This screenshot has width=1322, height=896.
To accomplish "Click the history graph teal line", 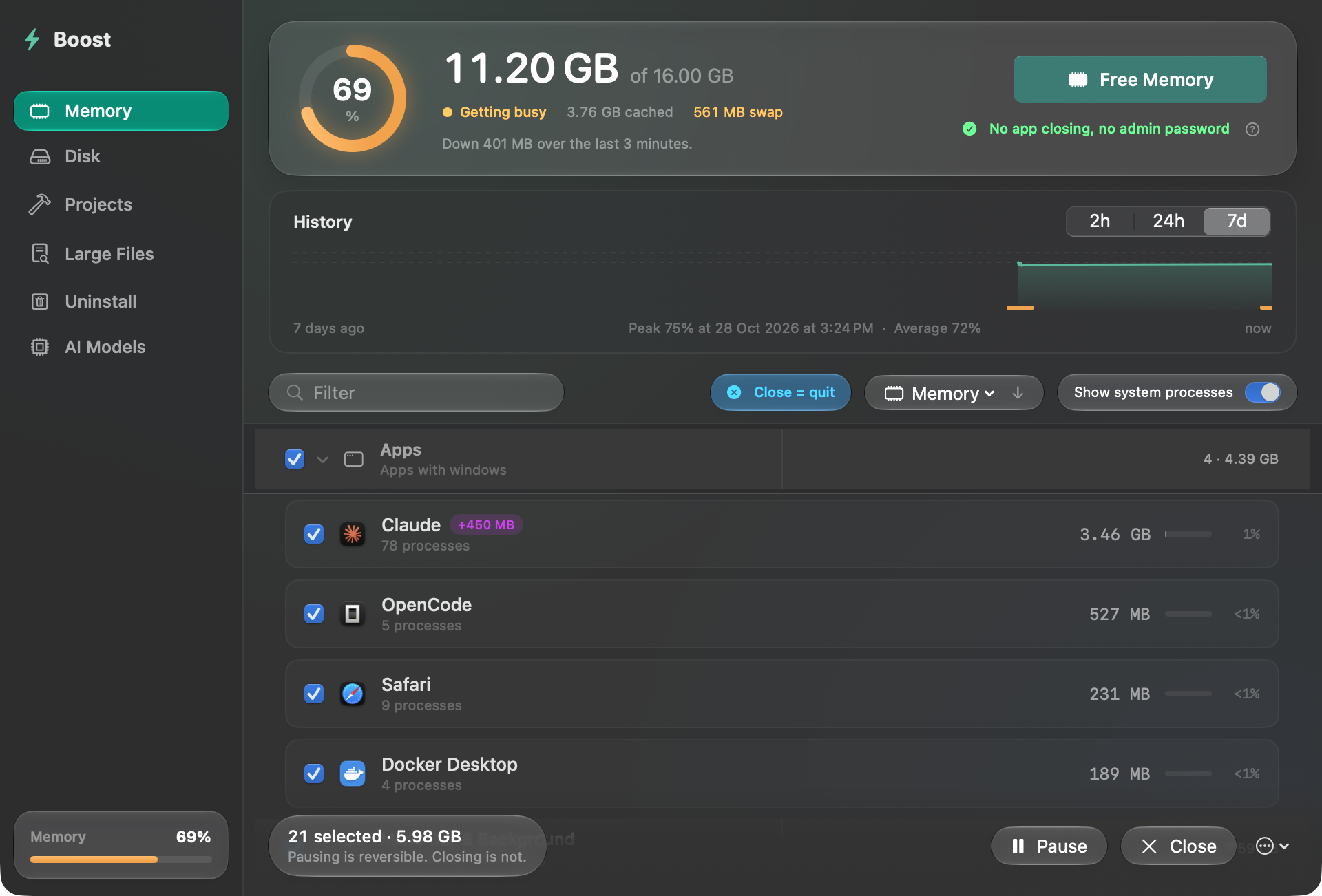I will coord(1145,264).
